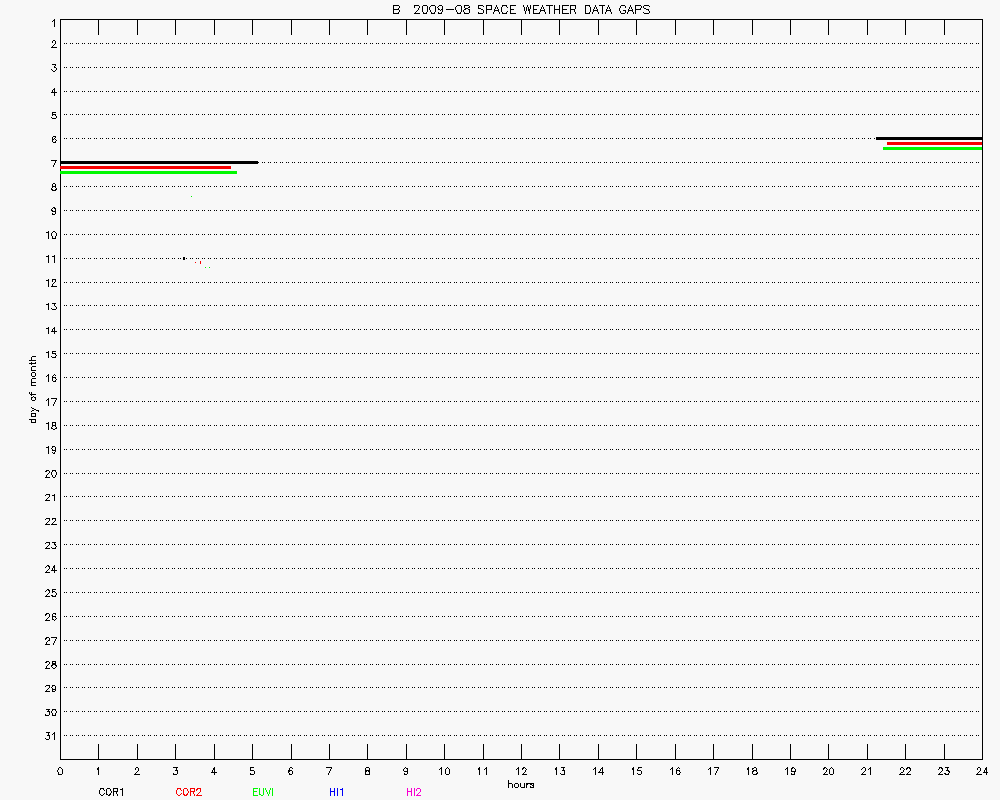
Task: Click the COR1 legend label
Action: tap(110, 792)
